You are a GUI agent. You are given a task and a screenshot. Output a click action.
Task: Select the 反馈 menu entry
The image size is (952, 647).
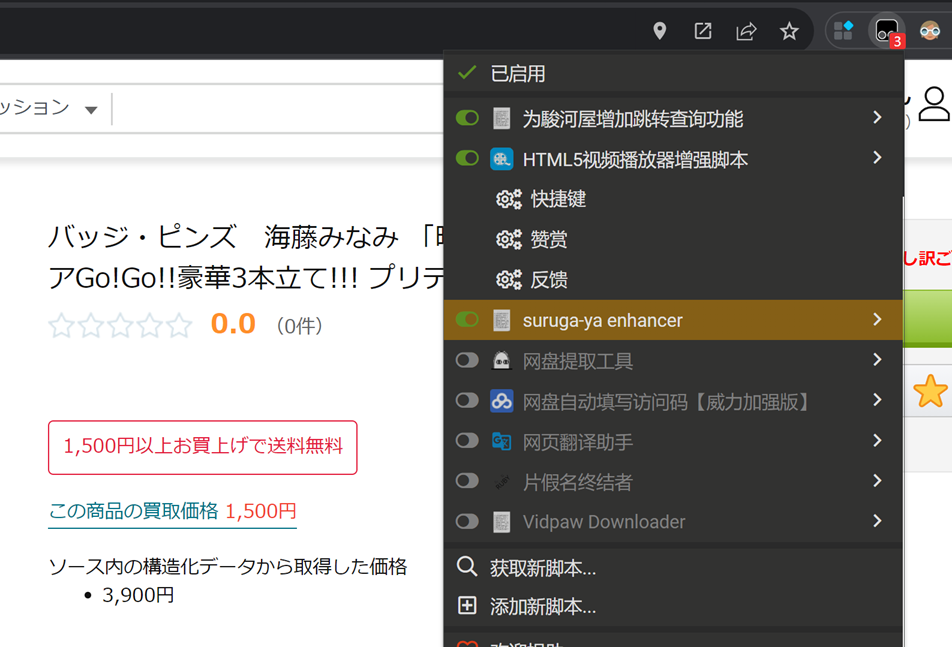pyautogui.click(x=549, y=280)
